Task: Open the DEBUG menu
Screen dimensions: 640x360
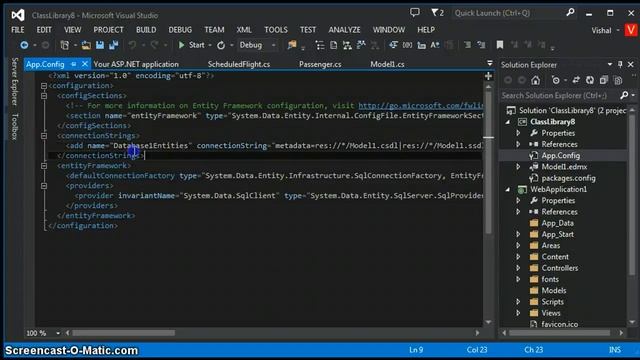Action: [180, 30]
